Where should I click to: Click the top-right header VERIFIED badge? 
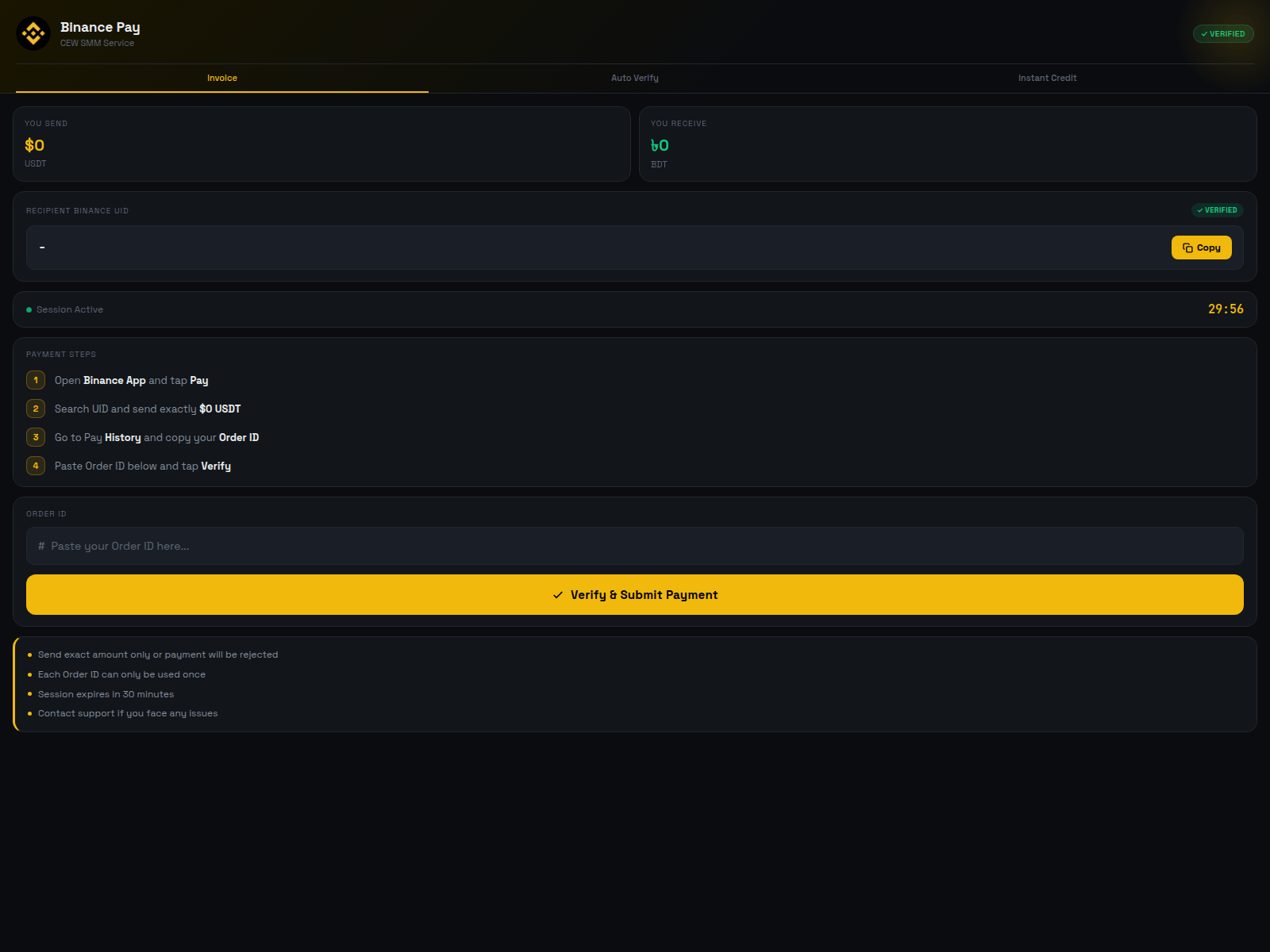pos(1223,34)
